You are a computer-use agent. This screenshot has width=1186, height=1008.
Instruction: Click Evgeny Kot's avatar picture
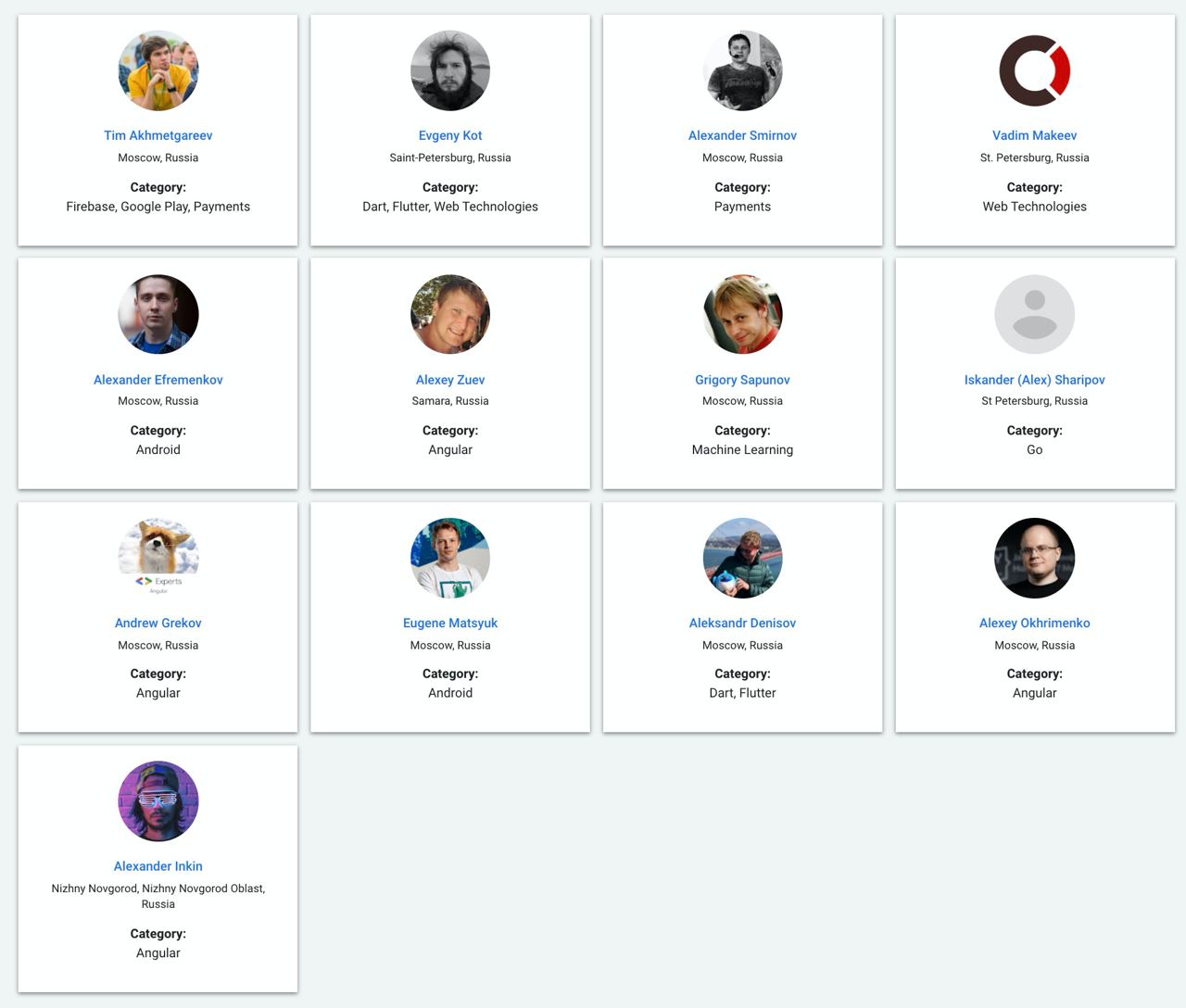coord(450,71)
